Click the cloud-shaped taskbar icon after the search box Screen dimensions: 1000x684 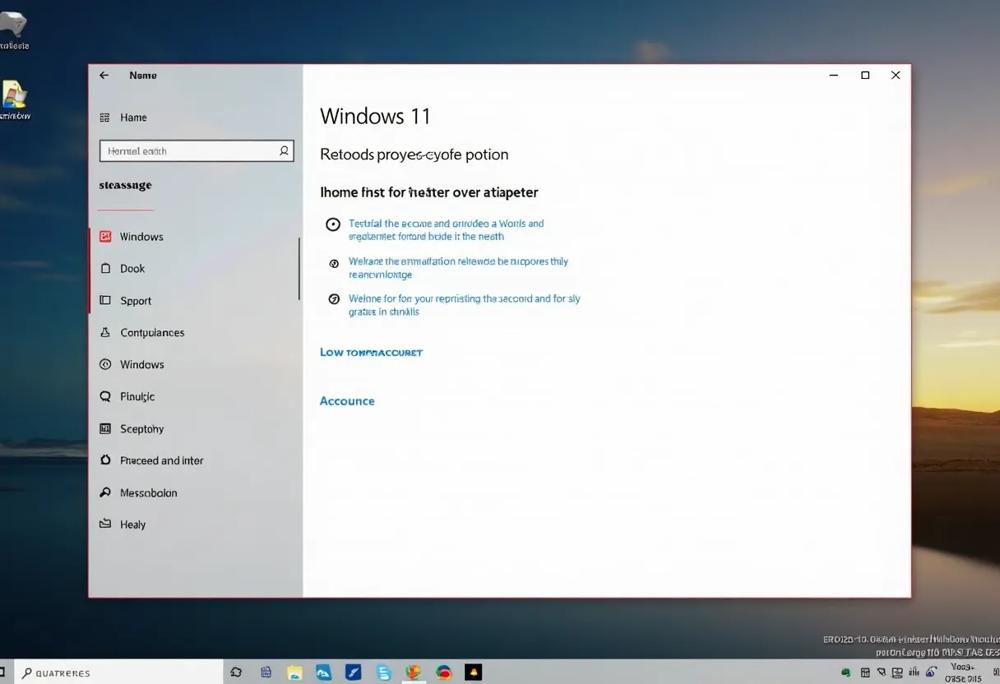pyautogui.click(x=236, y=672)
